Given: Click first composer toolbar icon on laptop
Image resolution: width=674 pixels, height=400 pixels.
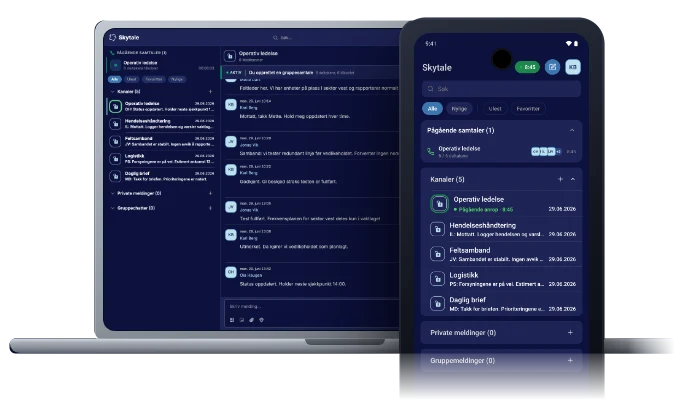Looking at the screenshot, I should (x=232, y=320).
